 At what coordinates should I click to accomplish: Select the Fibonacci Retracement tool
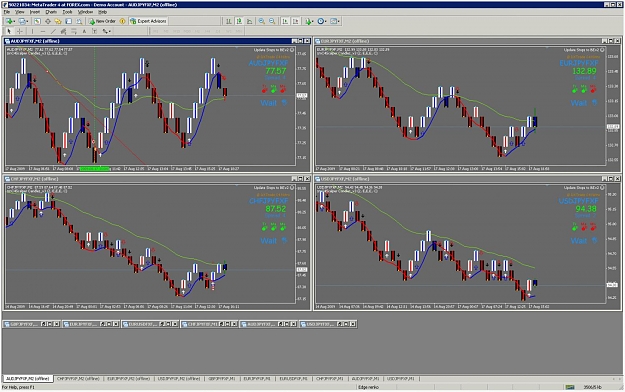[x=74, y=31]
